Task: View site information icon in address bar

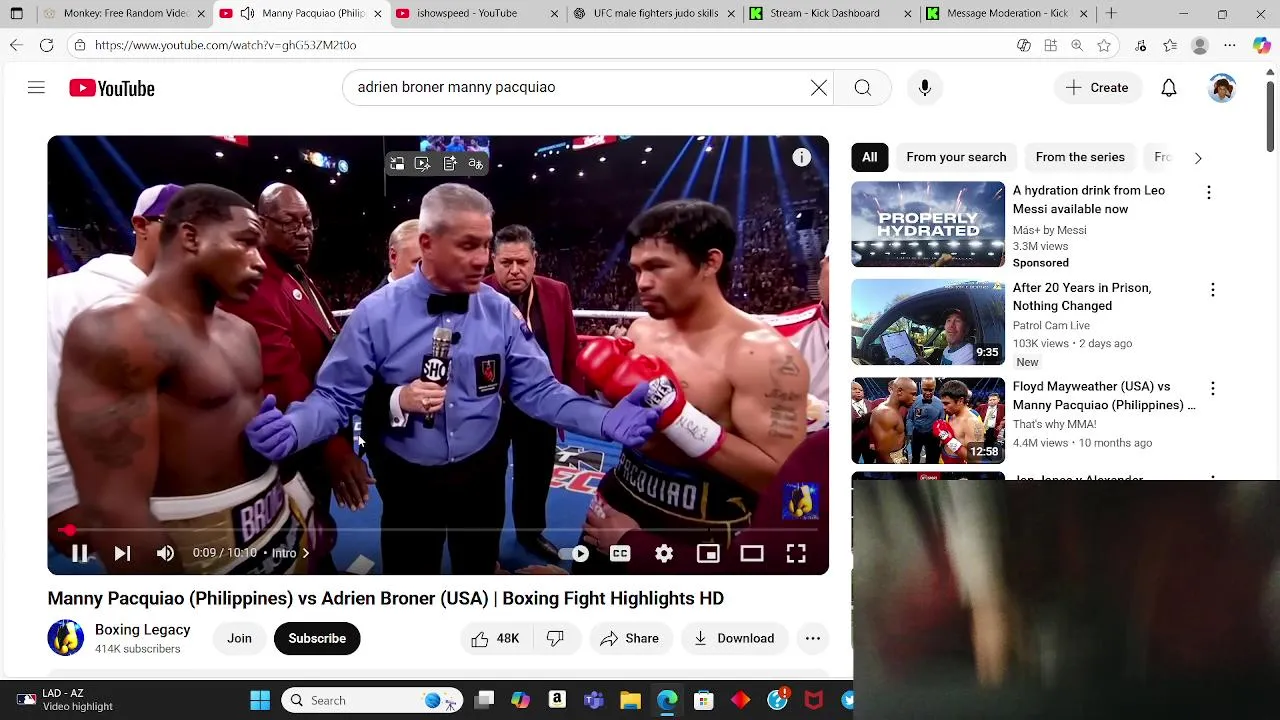Action: point(79,45)
